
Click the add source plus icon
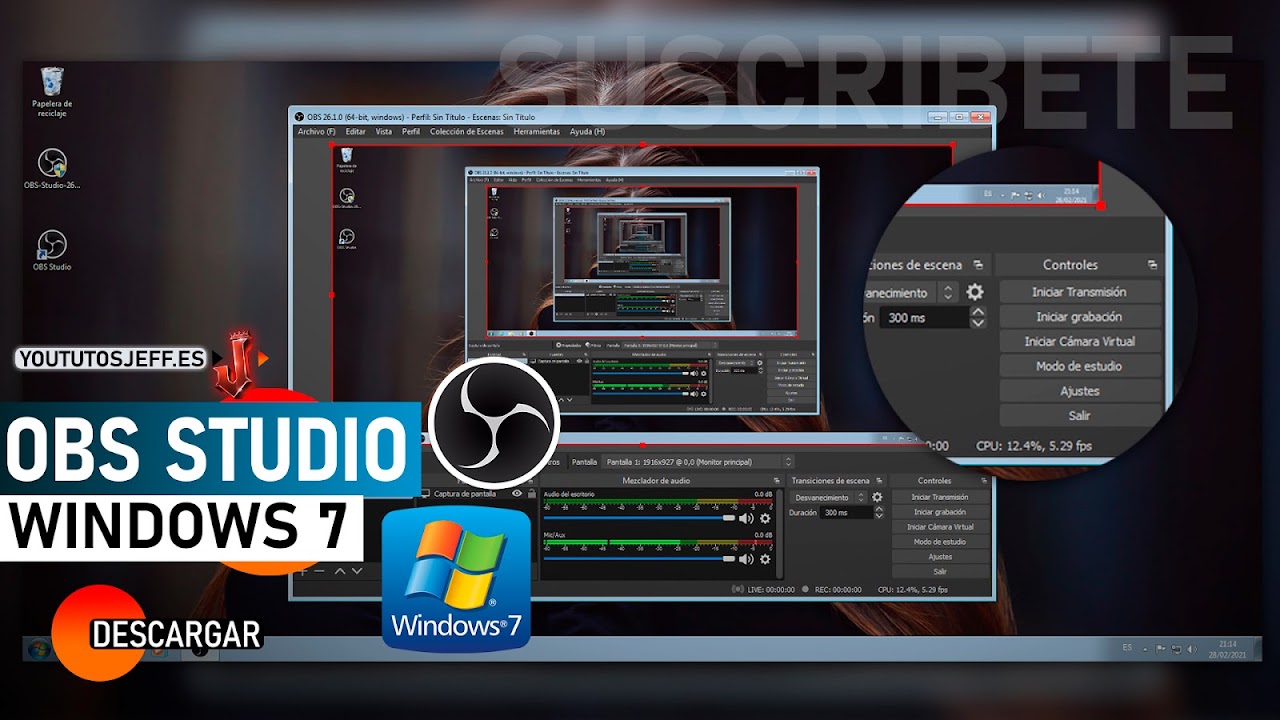pyautogui.click(x=304, y=570)
